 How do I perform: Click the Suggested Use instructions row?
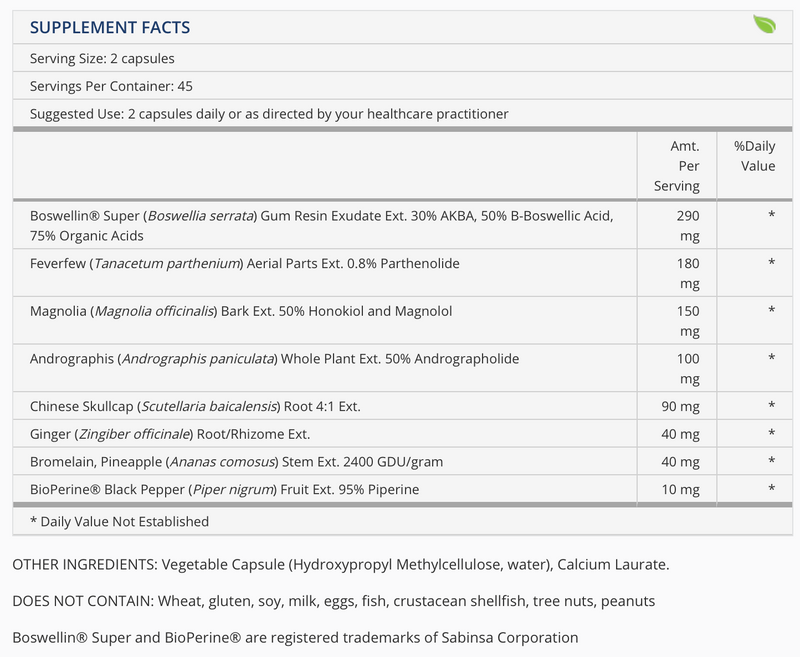[269, 114]
